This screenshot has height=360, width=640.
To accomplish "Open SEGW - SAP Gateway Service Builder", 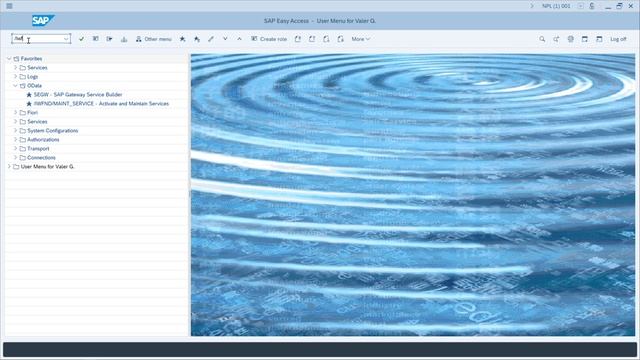I will pos(78,95).
